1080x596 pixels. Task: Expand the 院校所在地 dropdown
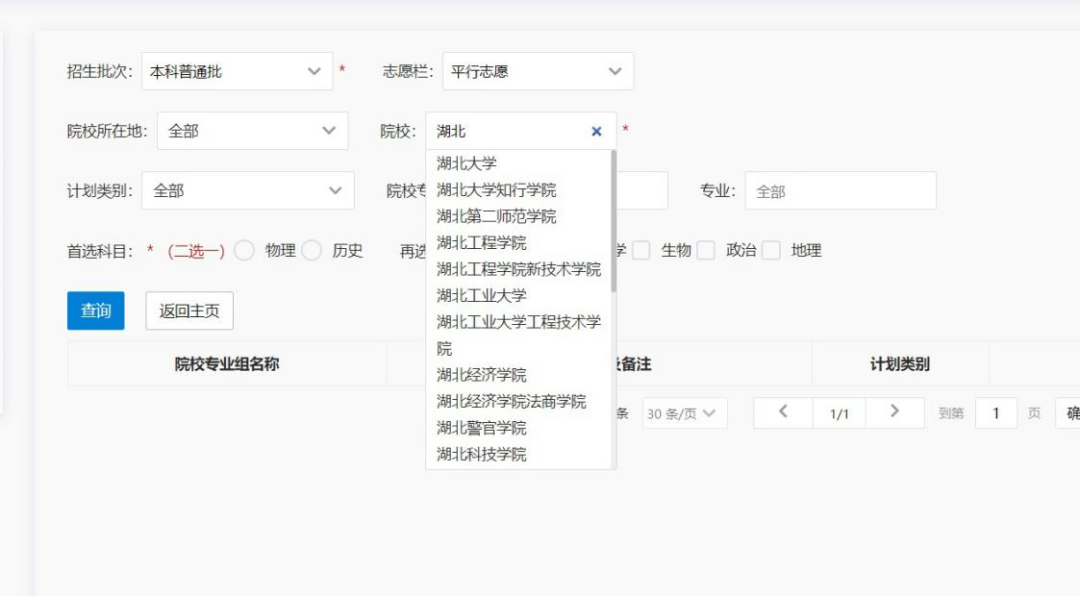[253, 131]
